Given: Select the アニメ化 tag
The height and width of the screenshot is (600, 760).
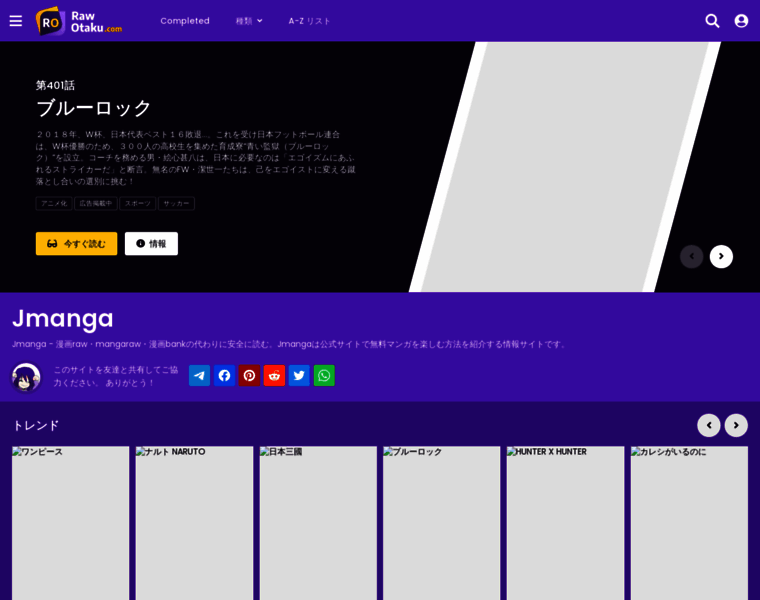Looking at the screenshot, I should pos(54,204).
